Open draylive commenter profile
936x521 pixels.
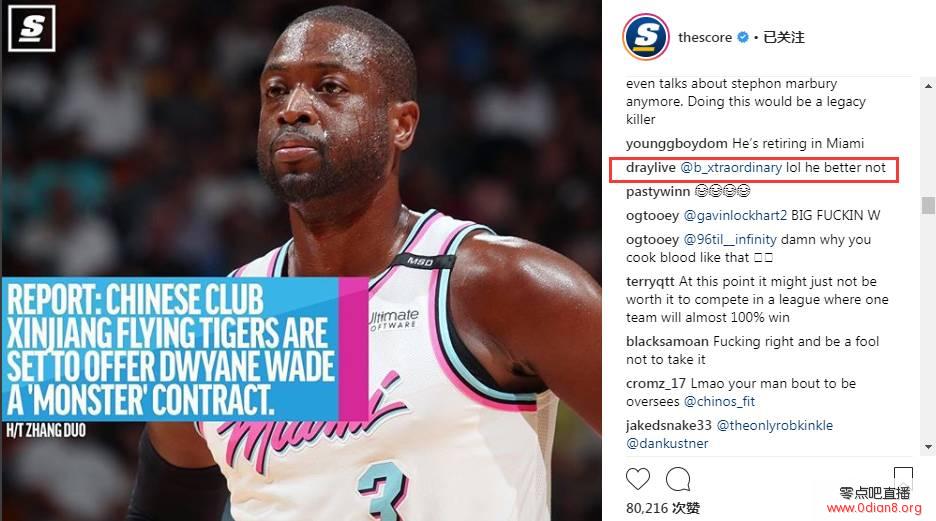pos(651,168)
